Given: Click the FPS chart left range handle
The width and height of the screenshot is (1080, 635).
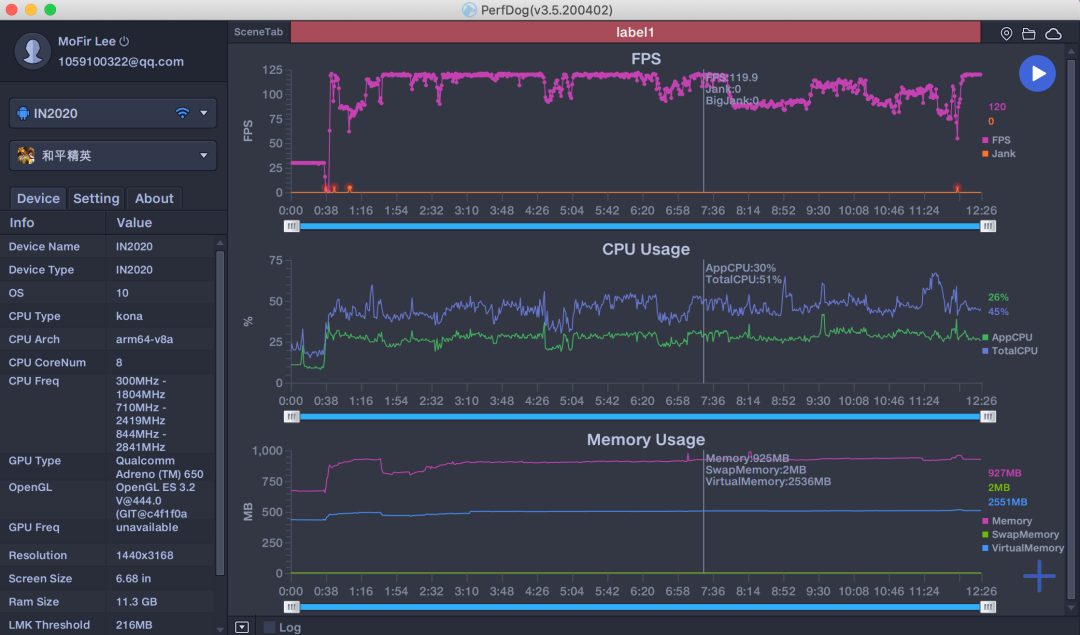Looking at the screenshot, I should pyautogui.click(x=291, y=226).
